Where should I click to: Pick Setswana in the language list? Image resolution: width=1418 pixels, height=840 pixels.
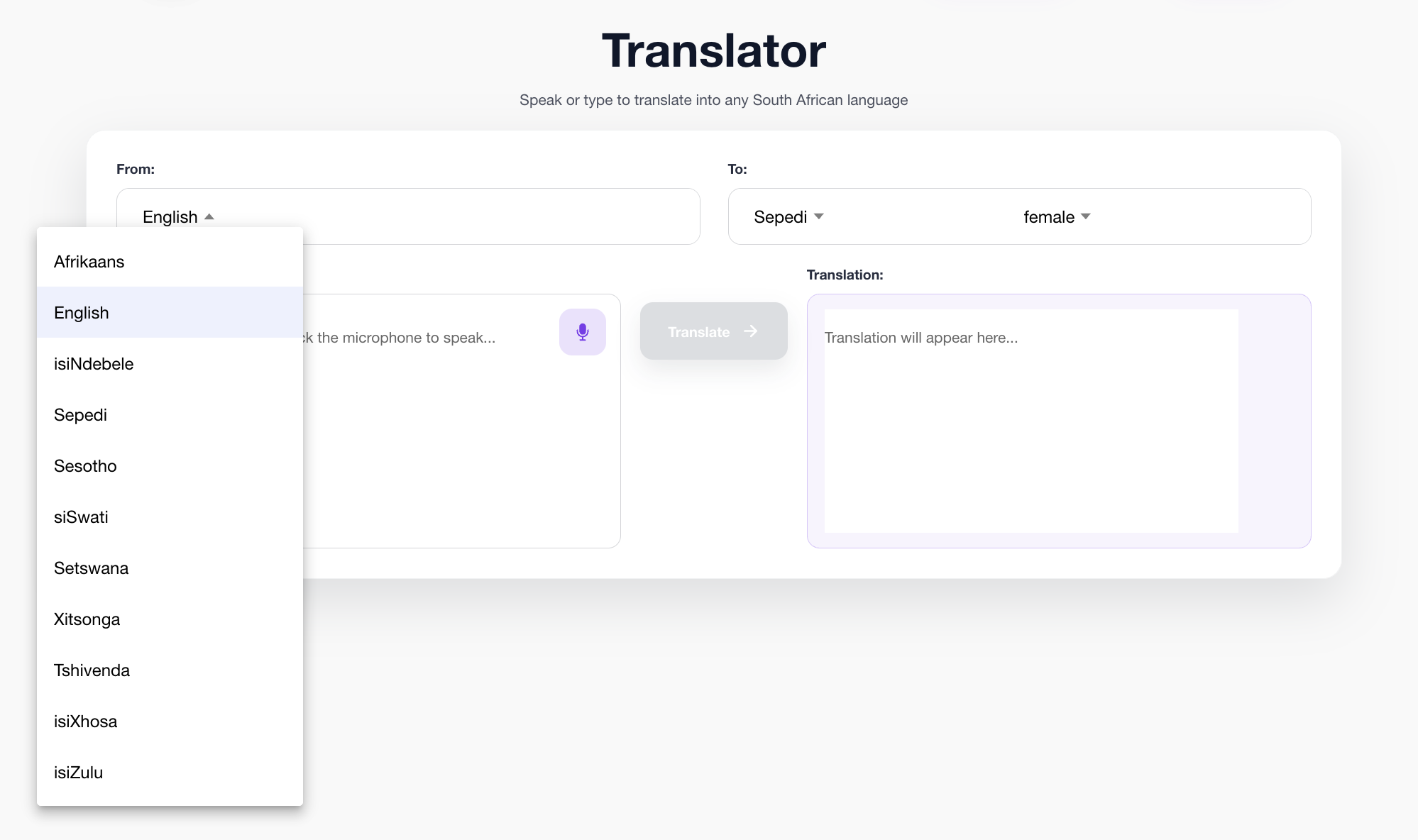click(170, 568)
